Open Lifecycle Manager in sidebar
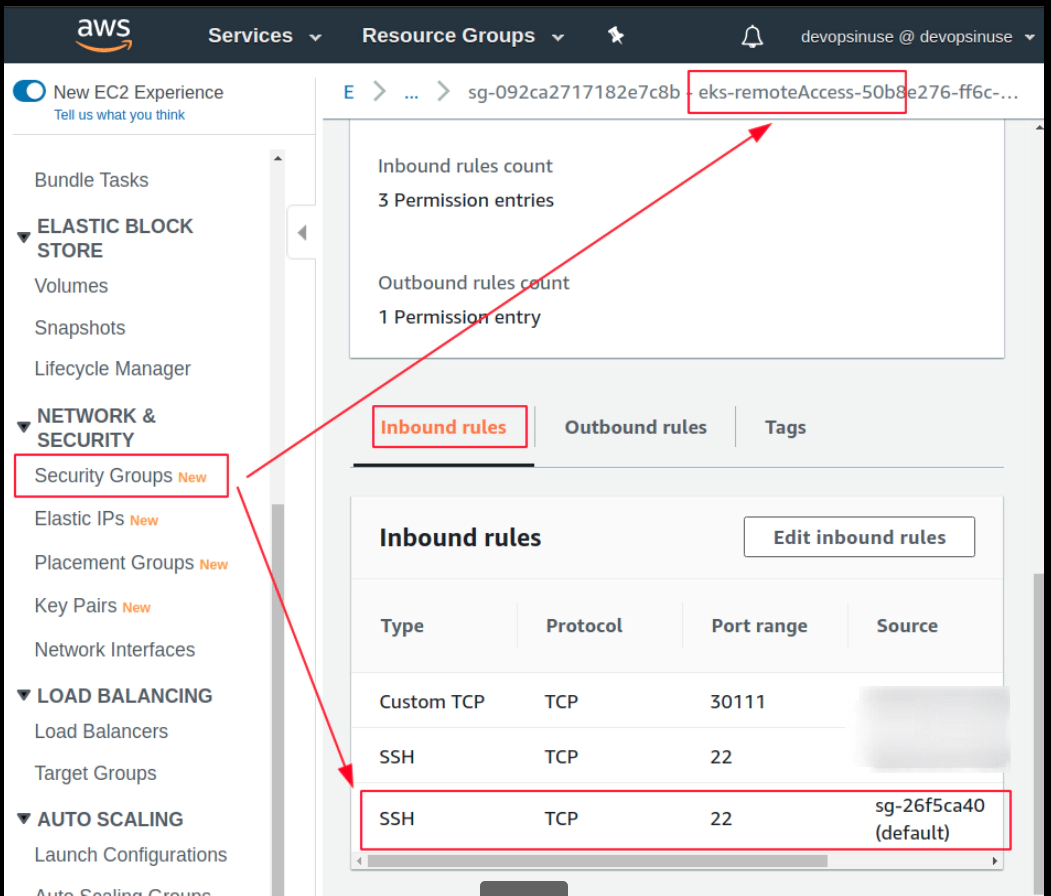Viewport: 1051px width, 896px height. coord(113,369)
